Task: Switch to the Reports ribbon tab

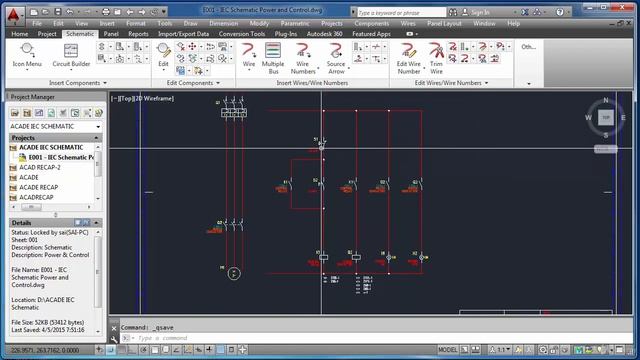Action: point(138,34)
